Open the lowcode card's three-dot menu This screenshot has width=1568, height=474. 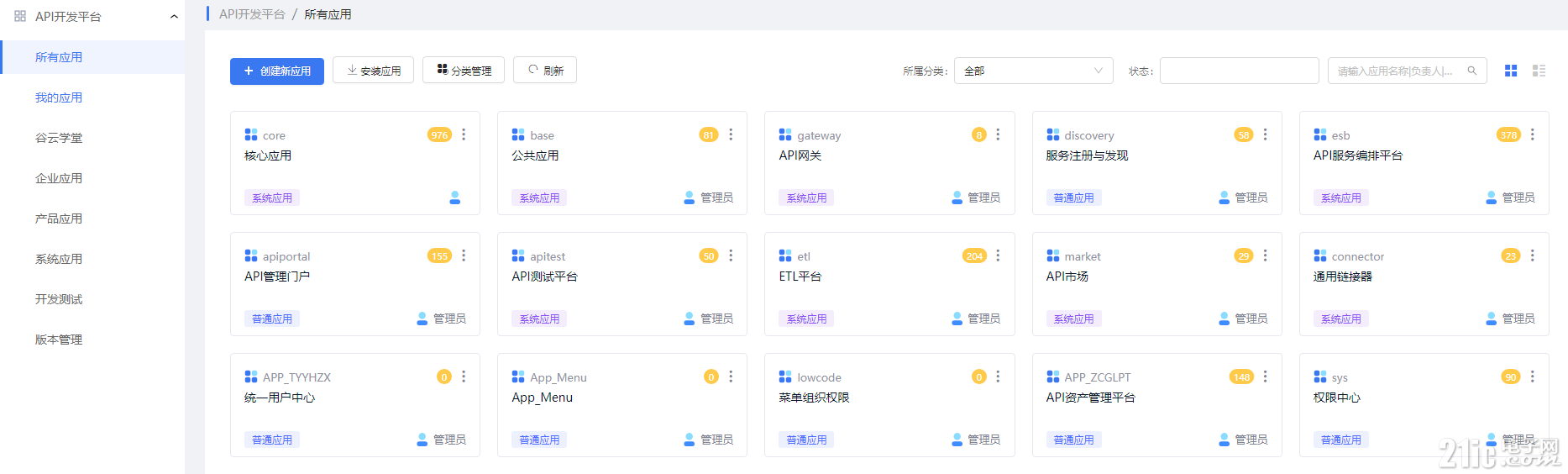pos(998,377)
